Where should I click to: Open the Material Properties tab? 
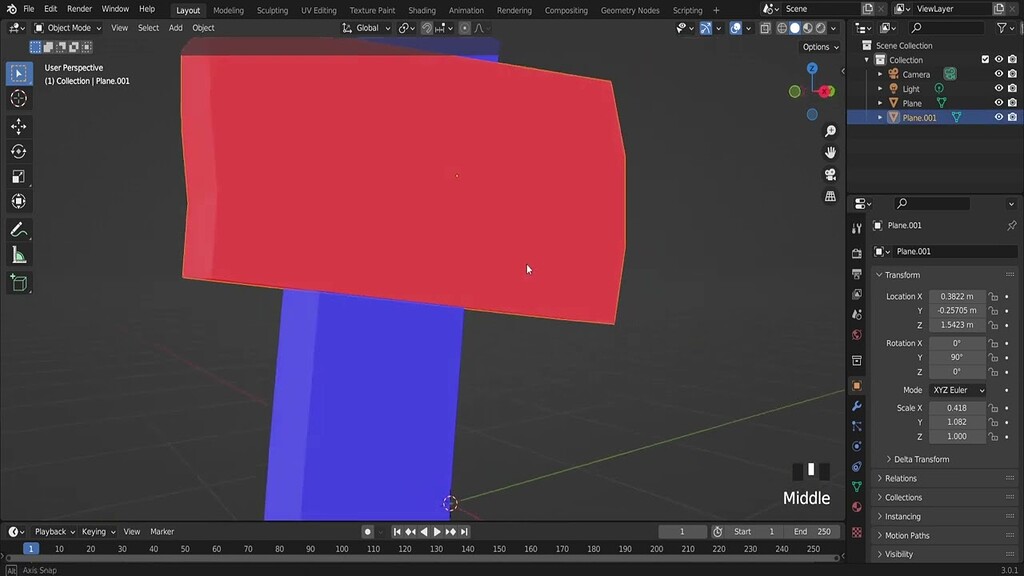tap(857, 507)
